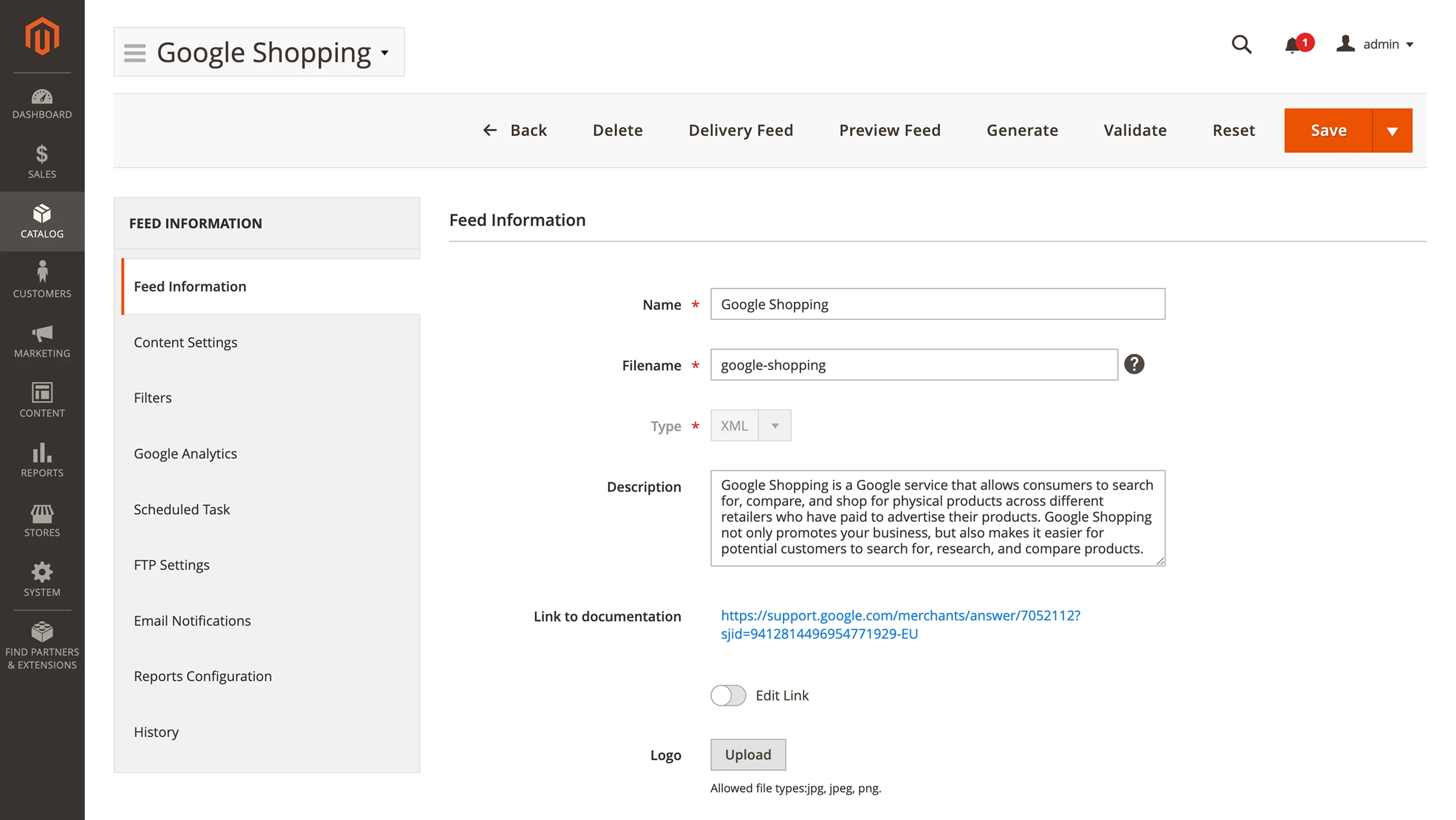Open the Type XML dropdown
Viewport: 1456px width, 820px height.
[751, 425]
